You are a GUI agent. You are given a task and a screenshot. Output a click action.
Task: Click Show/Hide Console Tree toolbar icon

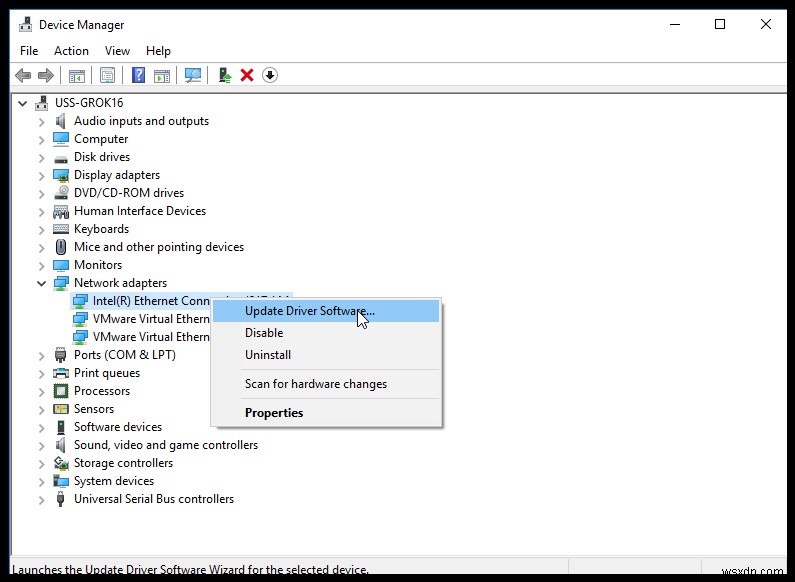pyautogui.click(x=77, y=76)
